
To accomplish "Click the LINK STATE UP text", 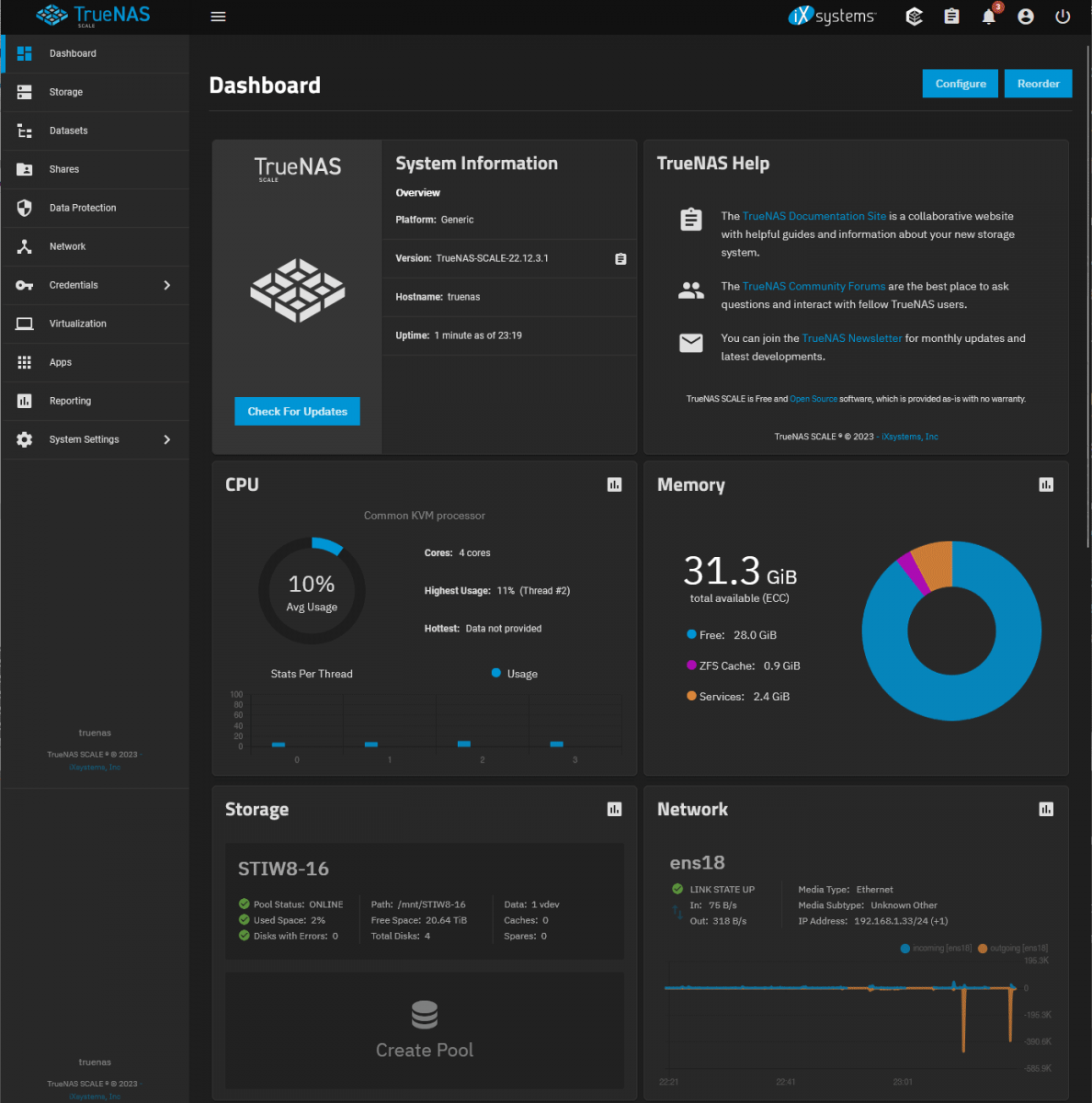I will 722,890.
